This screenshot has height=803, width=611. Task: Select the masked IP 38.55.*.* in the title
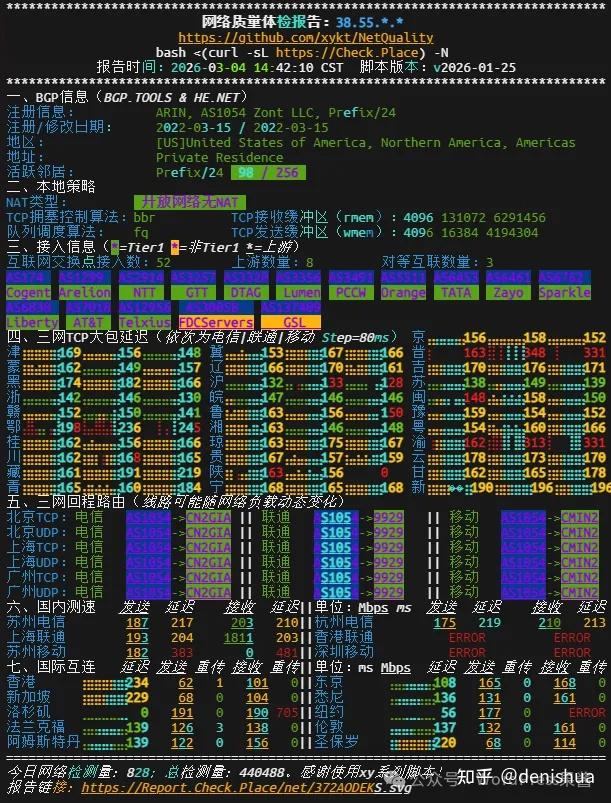[370, 23]
